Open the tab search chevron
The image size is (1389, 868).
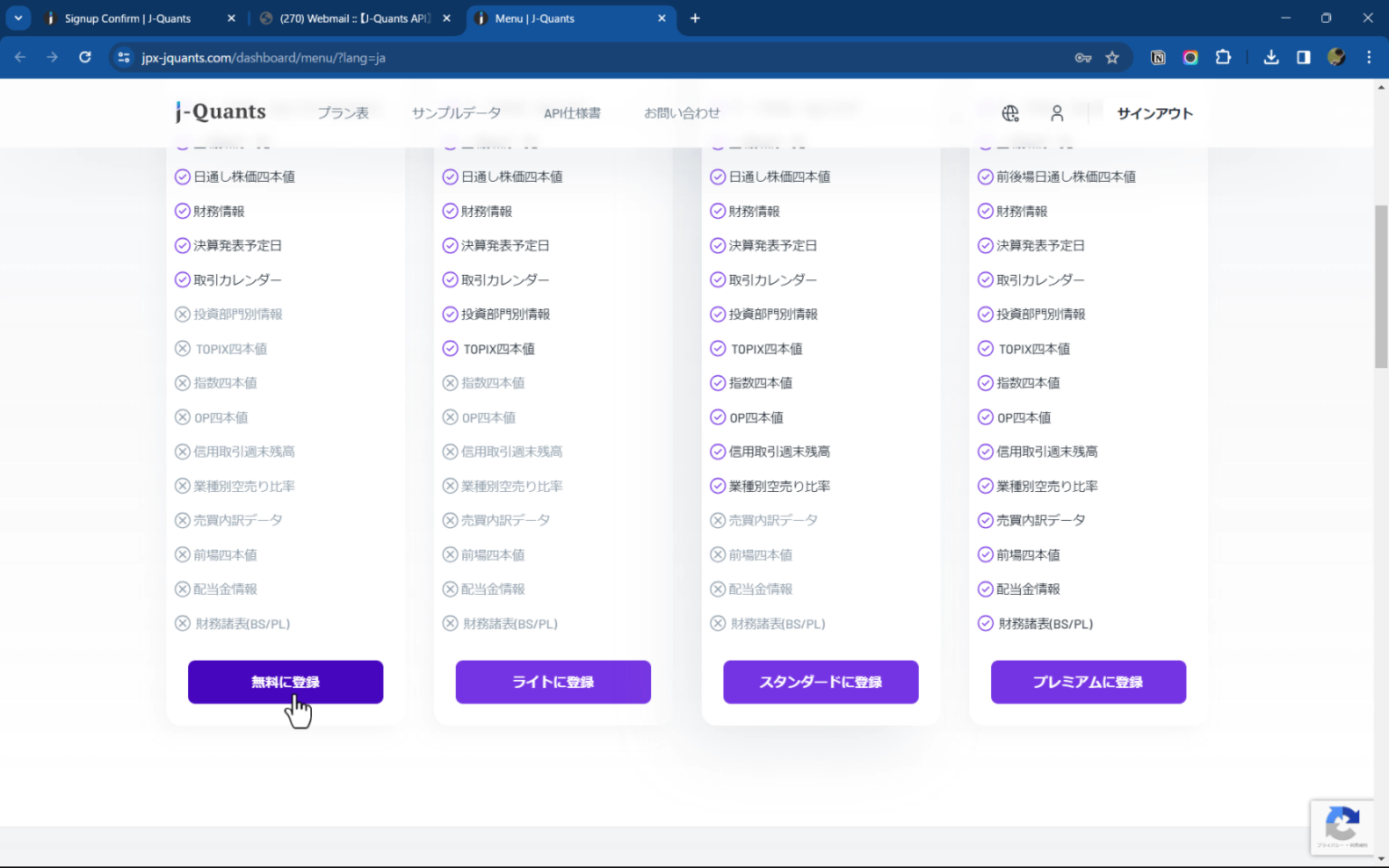18,18
